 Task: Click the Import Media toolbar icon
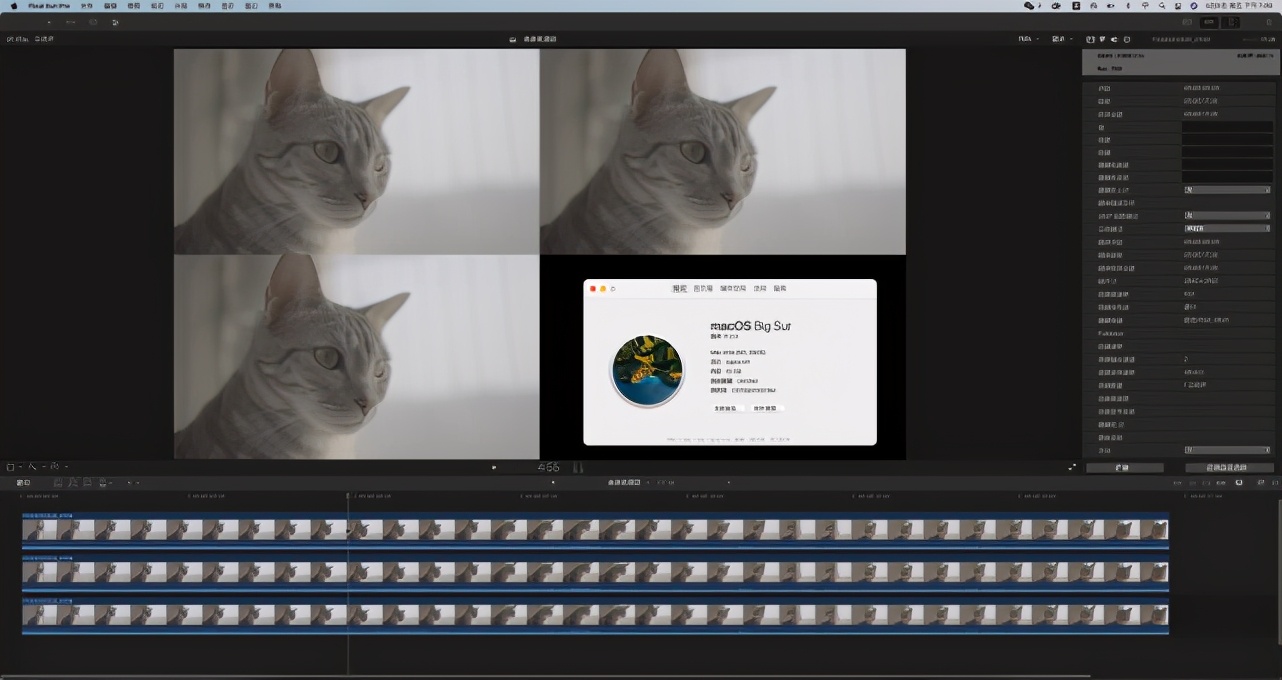(x=47, y=21)
